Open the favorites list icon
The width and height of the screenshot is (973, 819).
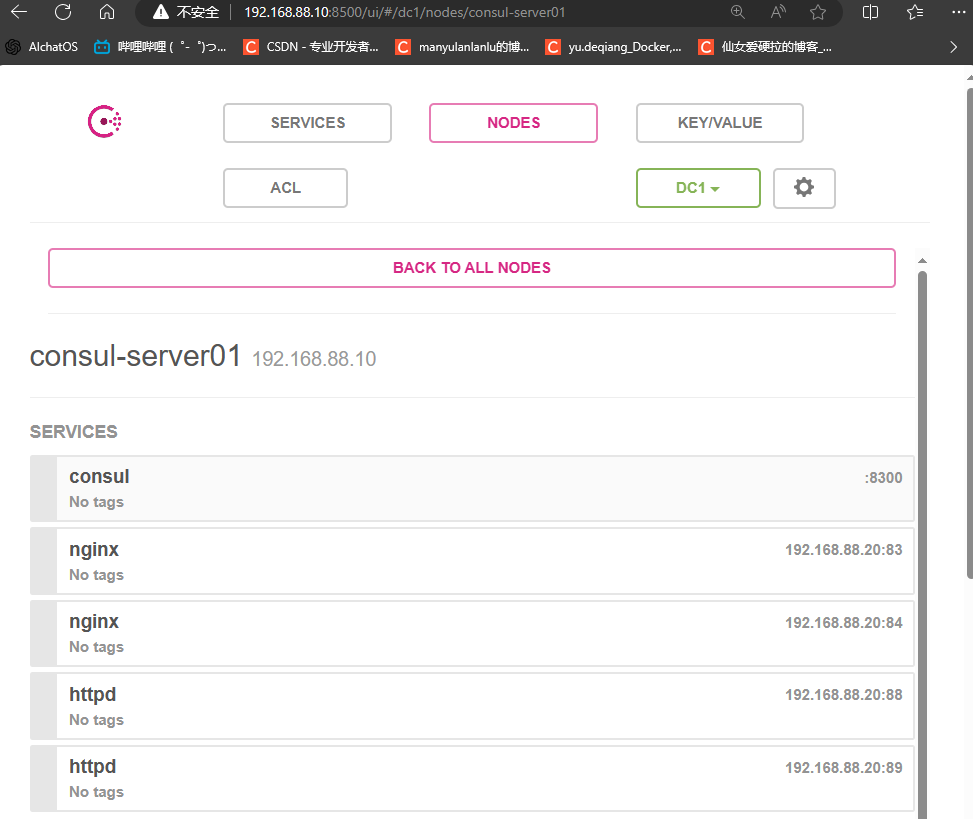[x=915, y=12]
